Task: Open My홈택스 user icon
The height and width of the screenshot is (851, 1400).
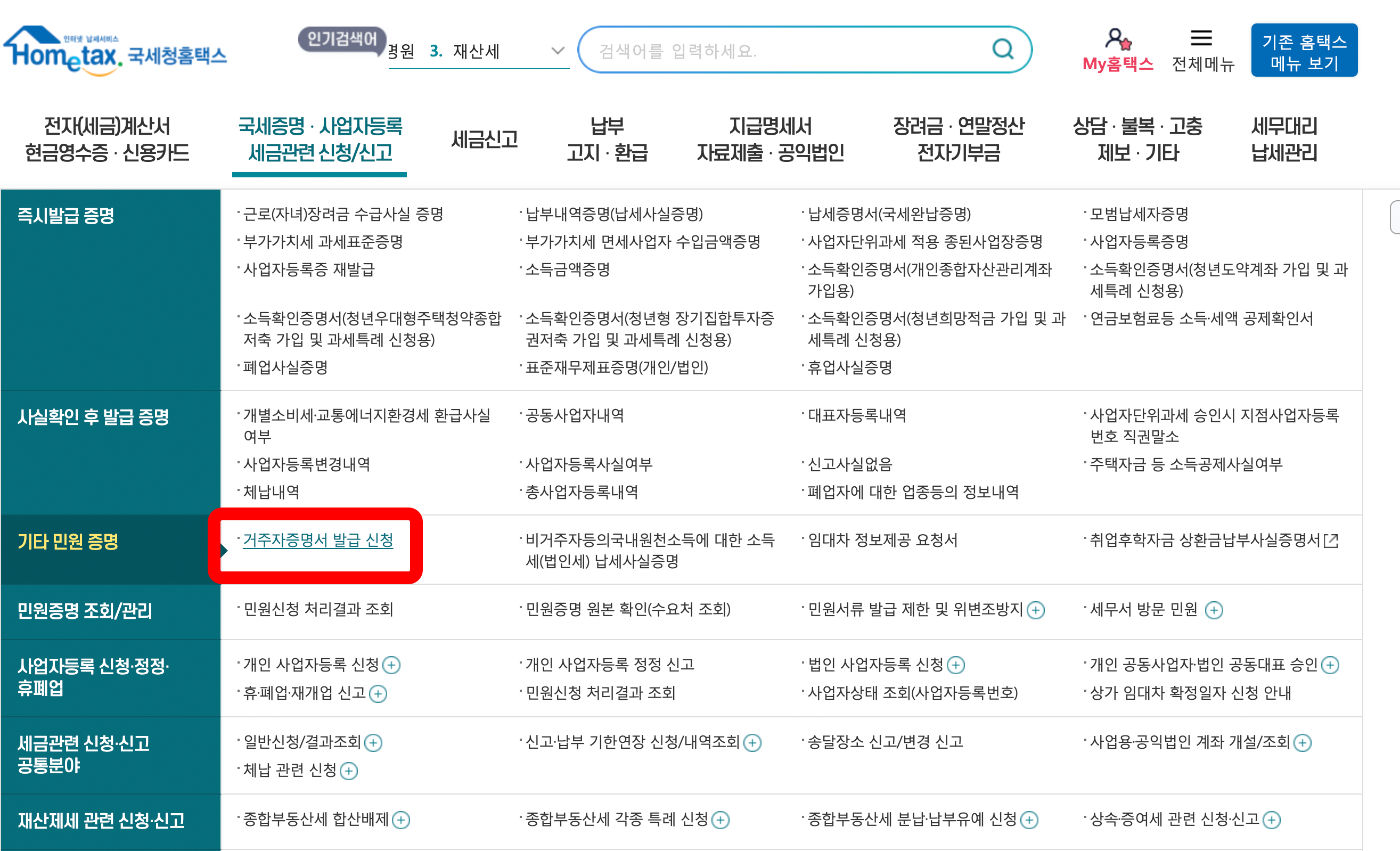Action: [1118, 39]
